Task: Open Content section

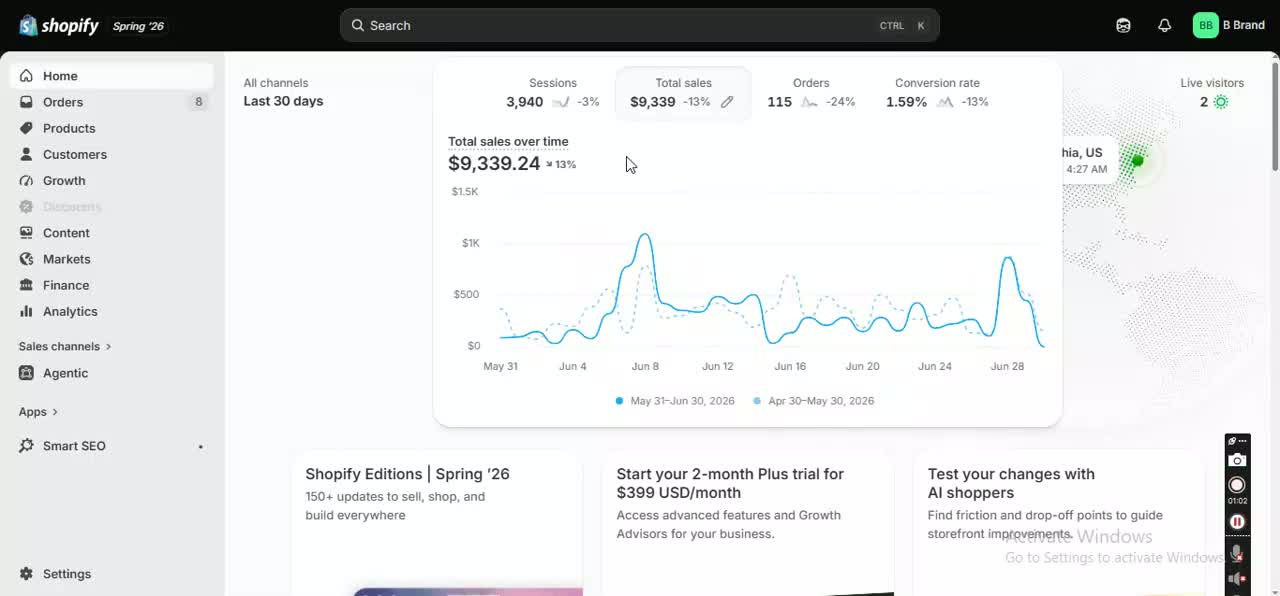Action: 112,233
